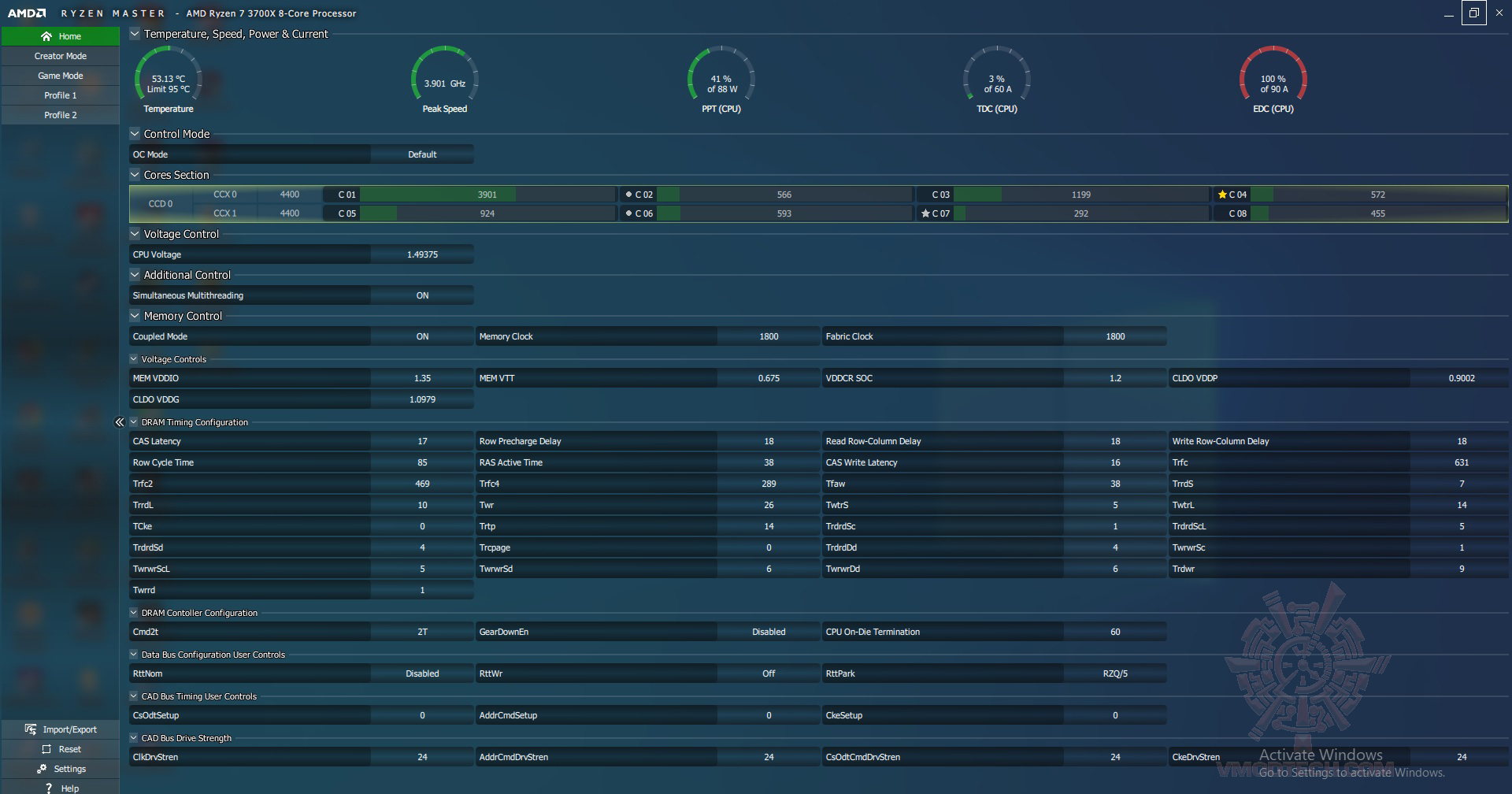Viewport: 1512px width, 794px height.
Task: Collapse the Voltage Controls subsection
Action: tap(134, 359)
